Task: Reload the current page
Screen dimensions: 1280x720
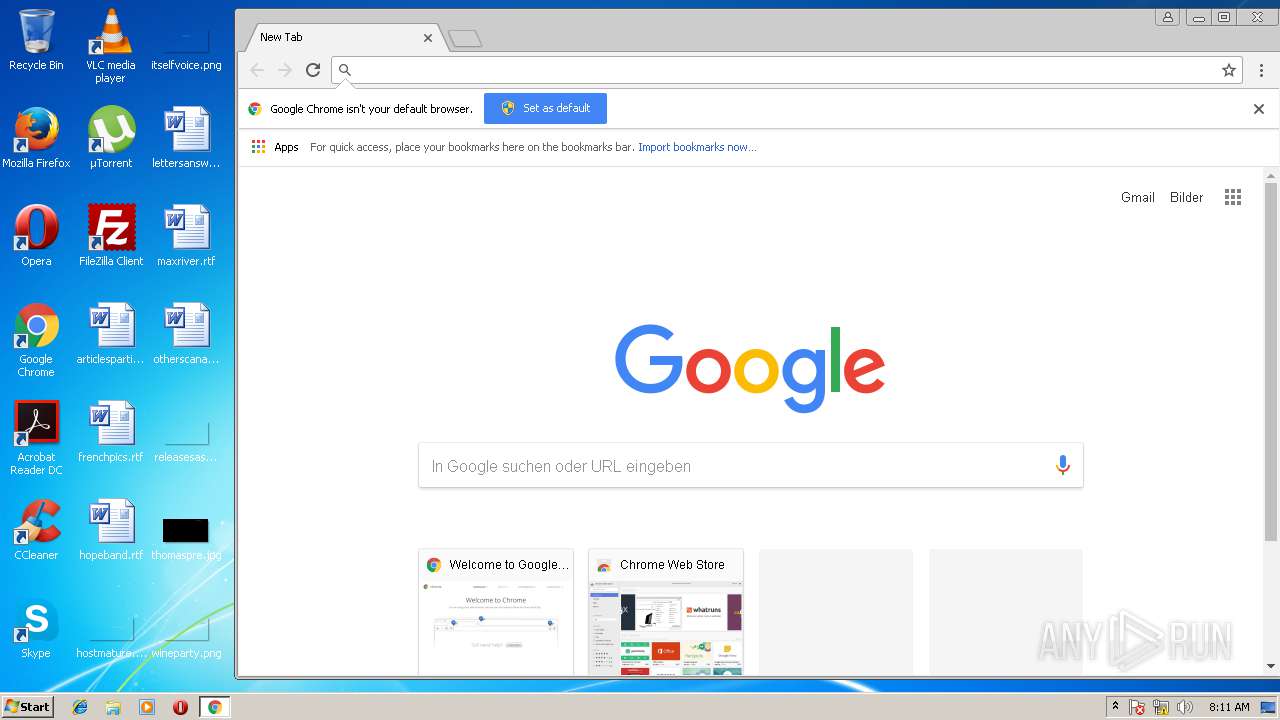Action: pyautogui.click(x=313, y=70)
